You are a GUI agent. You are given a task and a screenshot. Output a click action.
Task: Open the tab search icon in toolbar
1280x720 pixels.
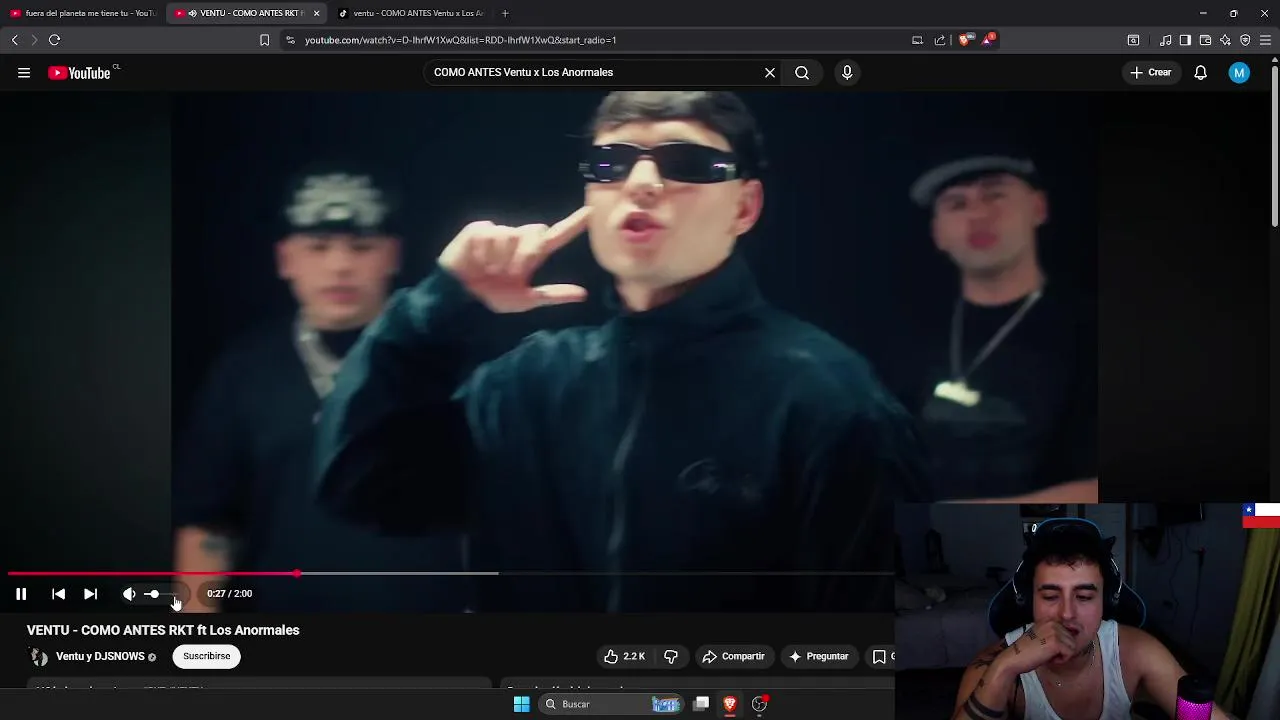pyautogui.click(x=1133, y=40)
